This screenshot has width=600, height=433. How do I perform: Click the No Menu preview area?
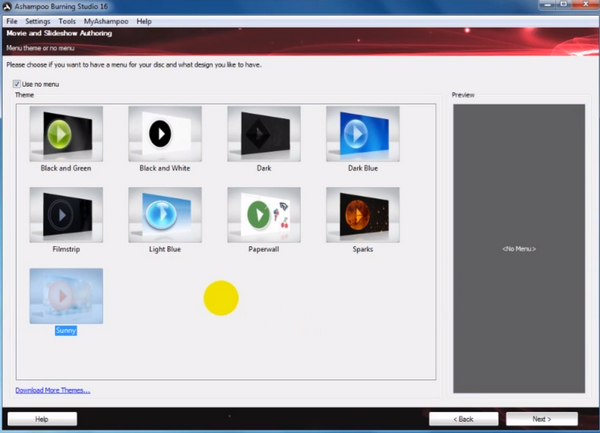point(519,247)
